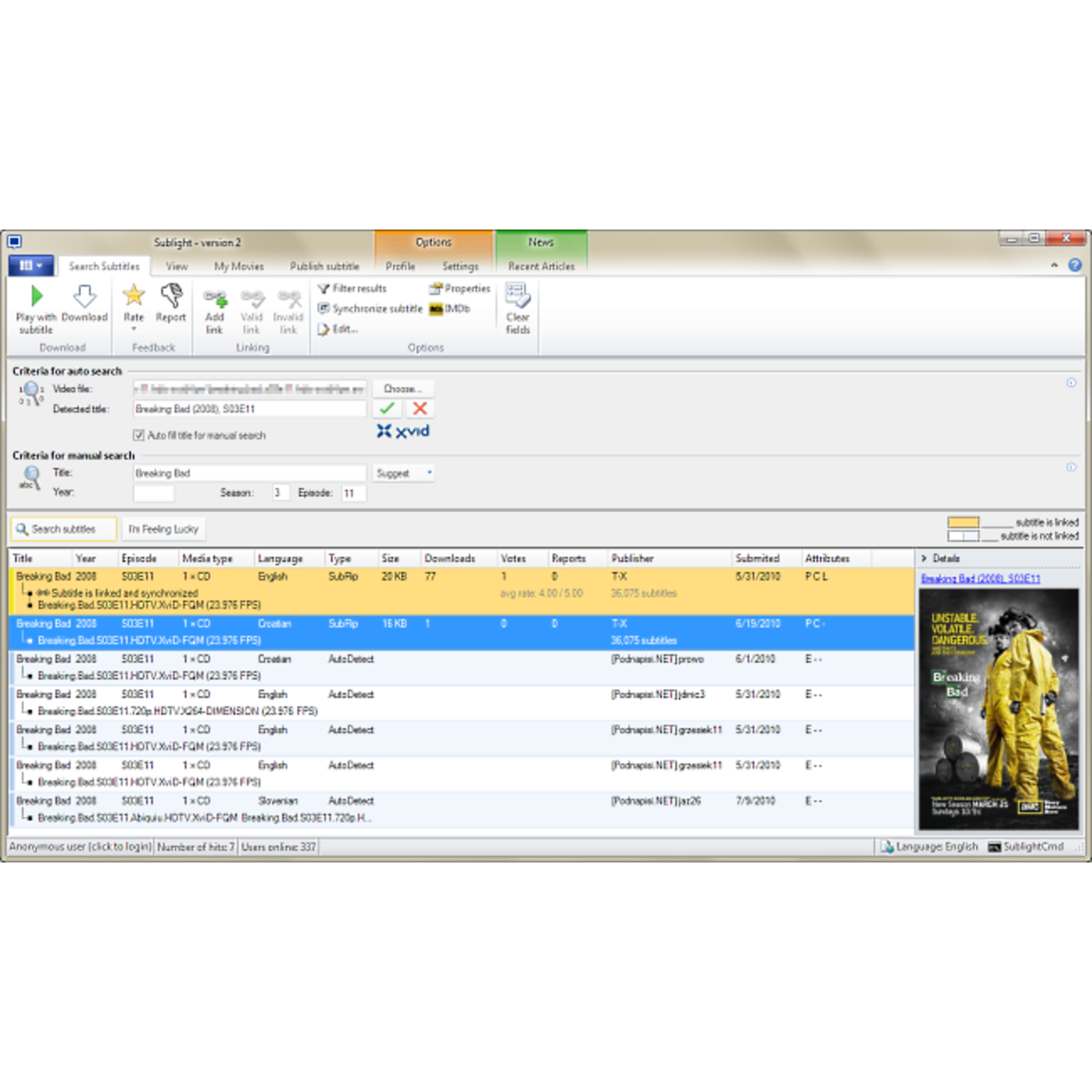
Task: Click the Search subtitles button
Action: (x=64, y=529)
